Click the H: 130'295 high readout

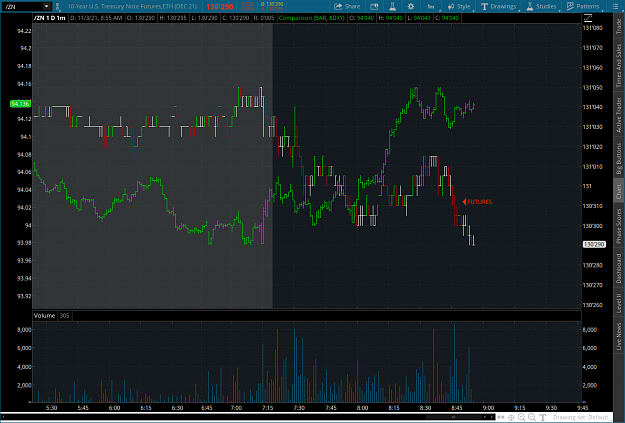point(172,18)
